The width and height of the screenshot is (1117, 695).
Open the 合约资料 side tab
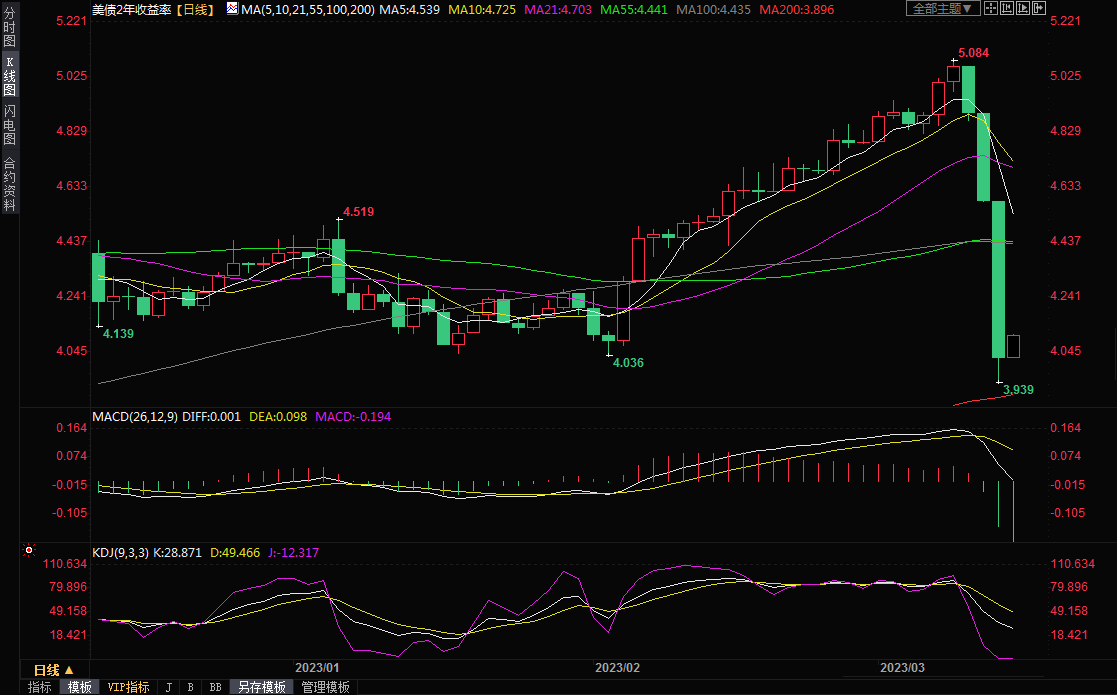click(9, 184)
